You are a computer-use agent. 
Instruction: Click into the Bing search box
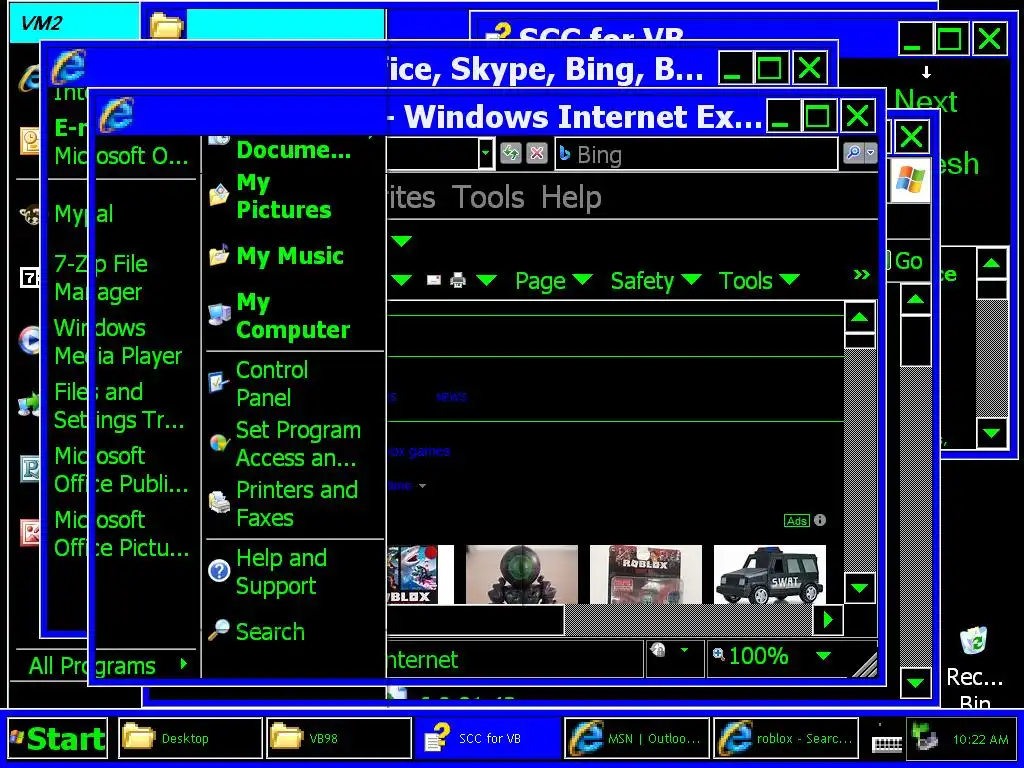(x=696, y=155)
